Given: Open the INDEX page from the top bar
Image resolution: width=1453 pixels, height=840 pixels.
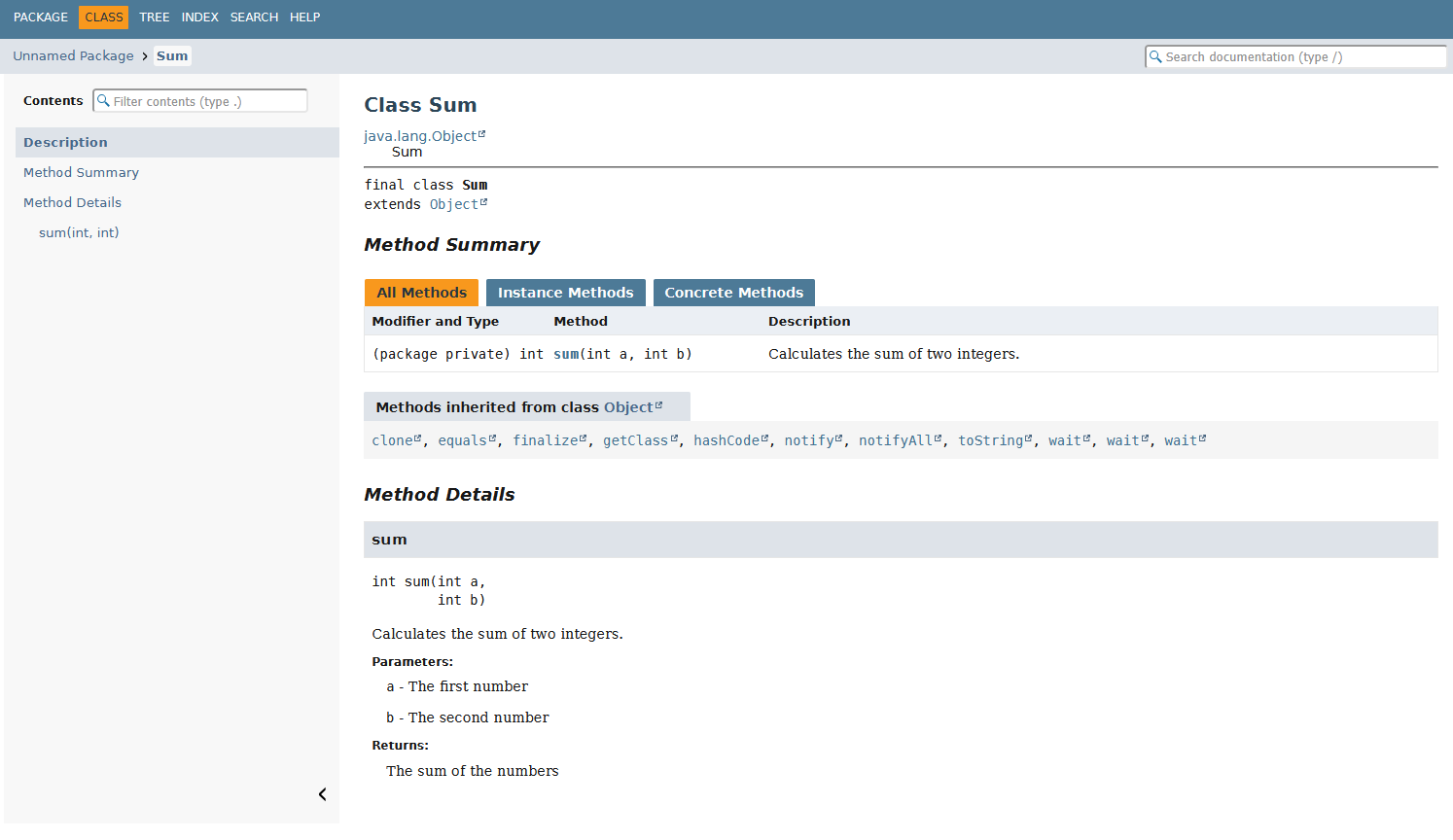Looking at the screenshot, I should [199, 17].
